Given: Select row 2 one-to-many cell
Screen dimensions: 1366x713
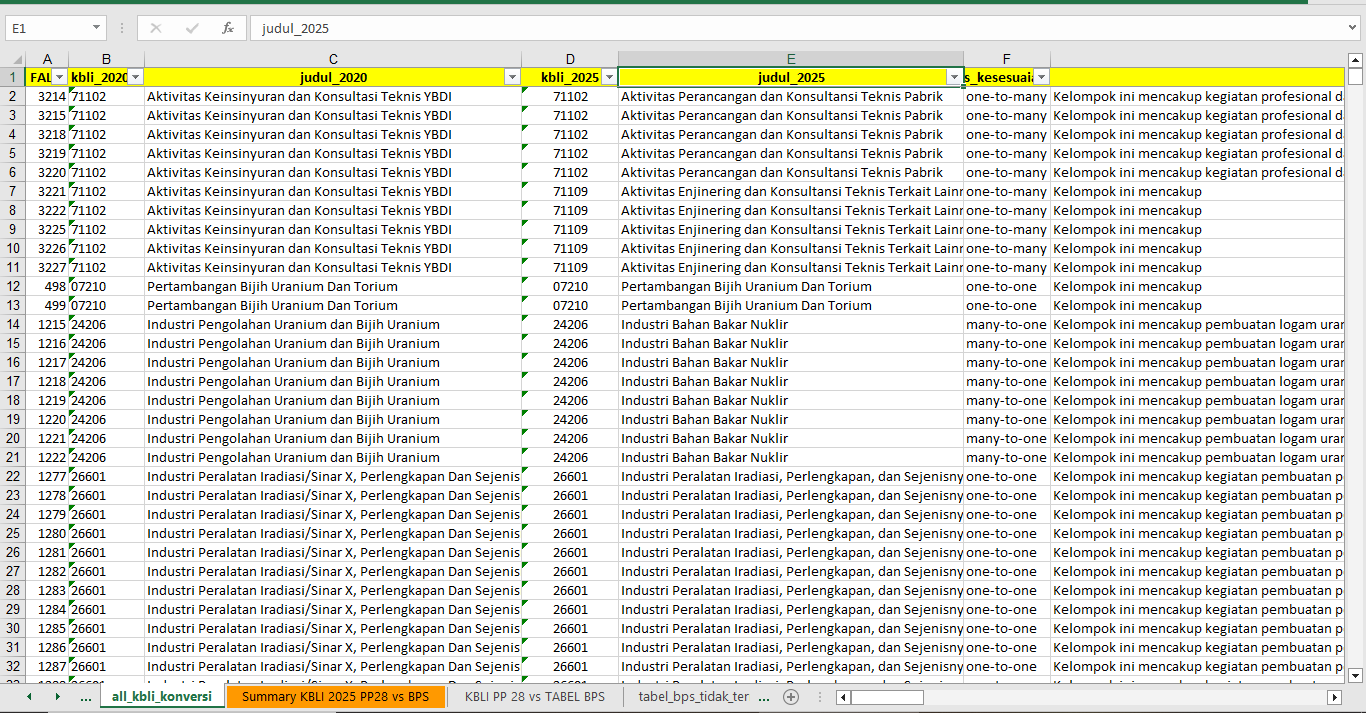Looking at the screenshot, I should click(x=1007, y=96).
